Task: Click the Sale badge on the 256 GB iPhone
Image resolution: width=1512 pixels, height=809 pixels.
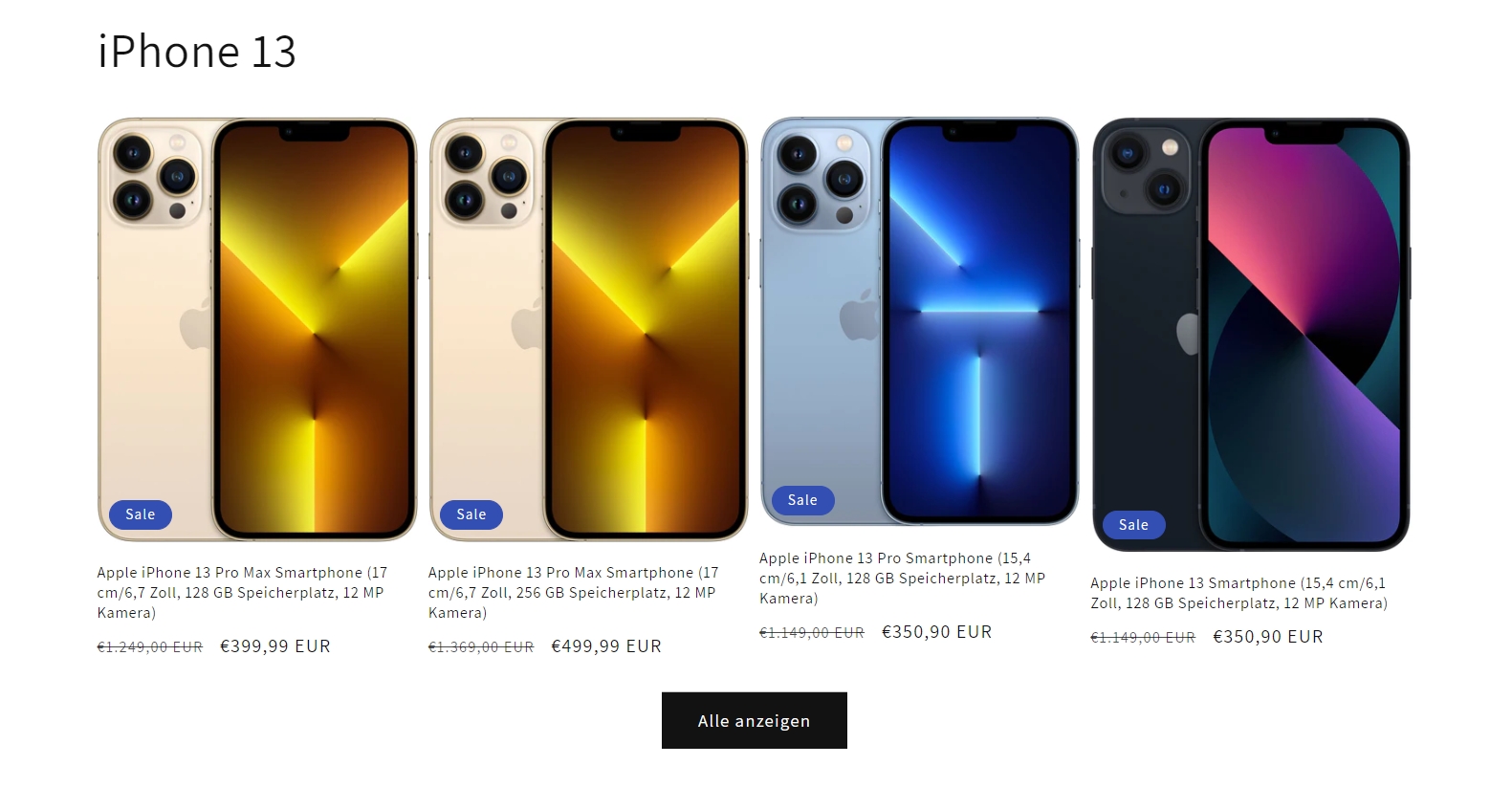Action: point(471,514)
